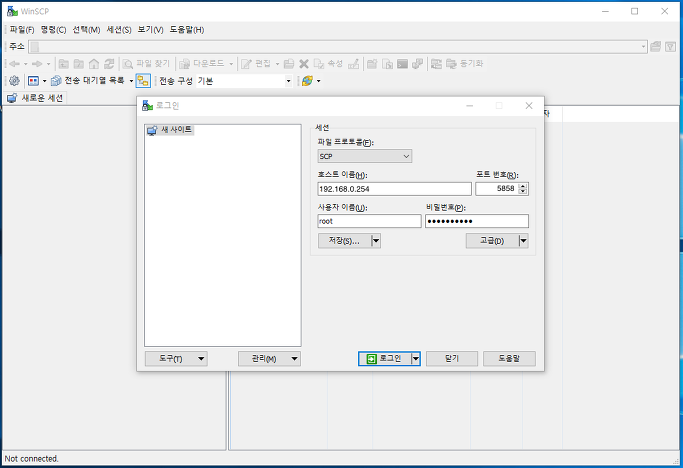Open the Mark (선택) menu
The height and width of the screenshot is (468, 683).
tap(86, 30)
